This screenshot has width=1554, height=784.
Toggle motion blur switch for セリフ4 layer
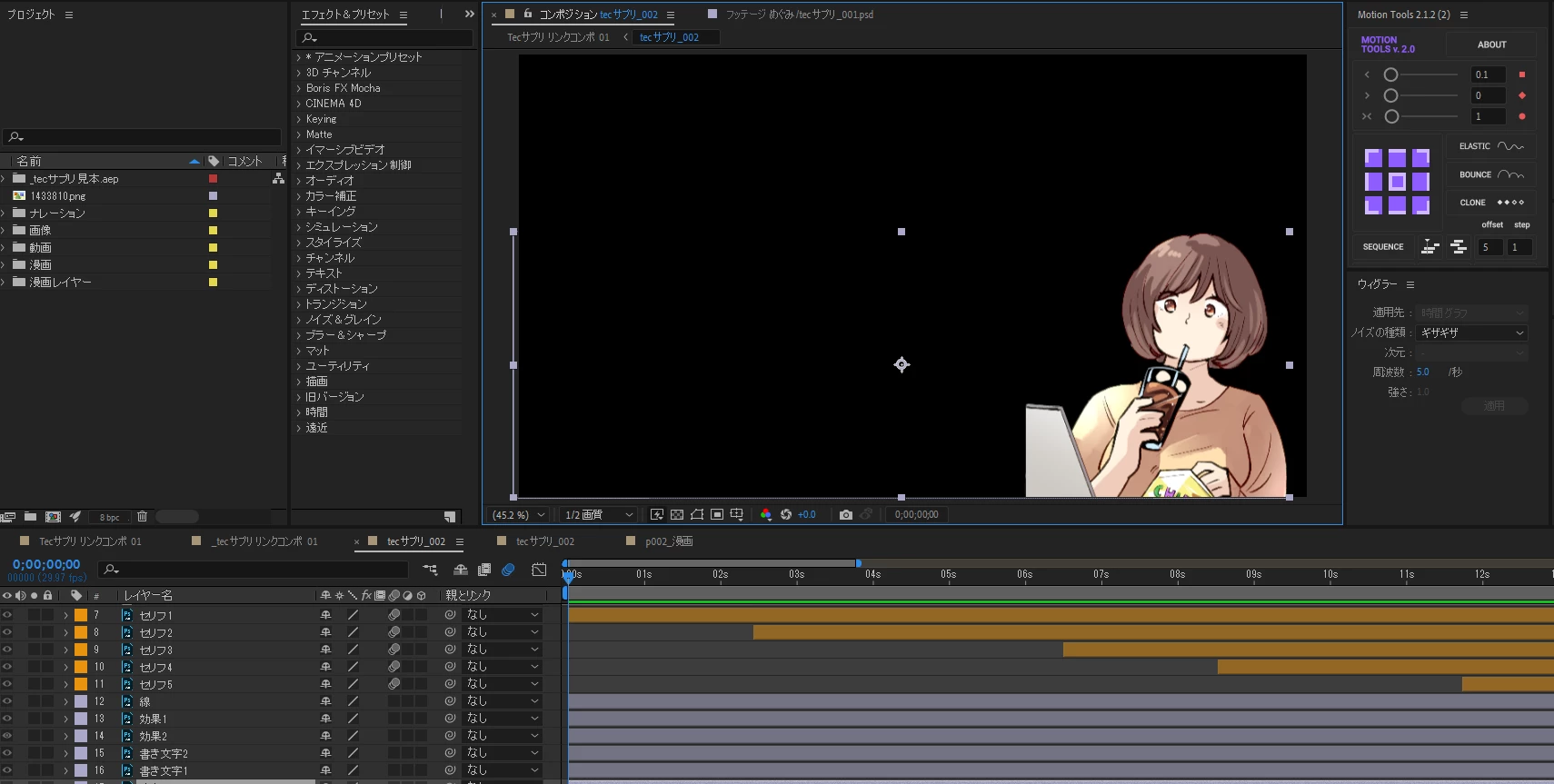394,667
